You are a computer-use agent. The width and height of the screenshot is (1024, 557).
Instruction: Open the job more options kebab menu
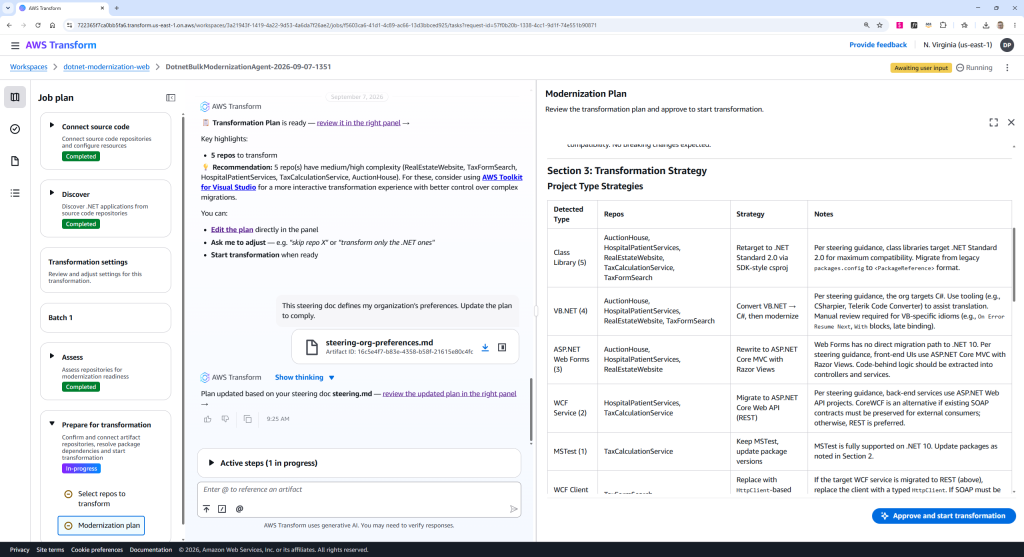[1007, 68]
